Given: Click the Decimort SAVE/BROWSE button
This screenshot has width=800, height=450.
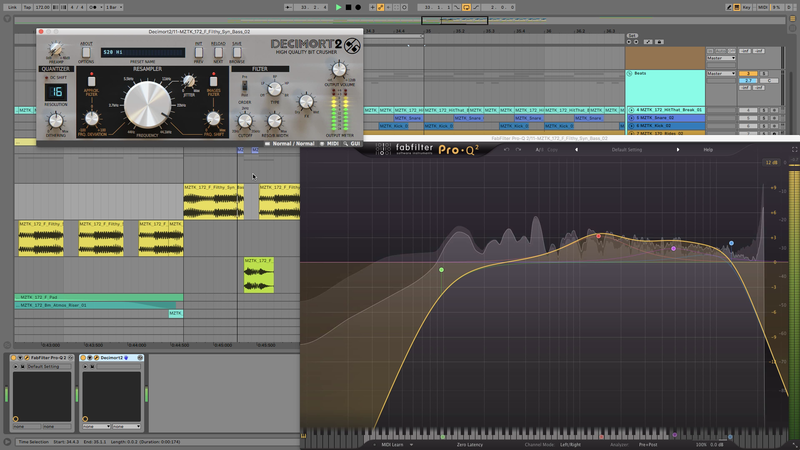Looking at the screenshot, I should tap(237, 52).
